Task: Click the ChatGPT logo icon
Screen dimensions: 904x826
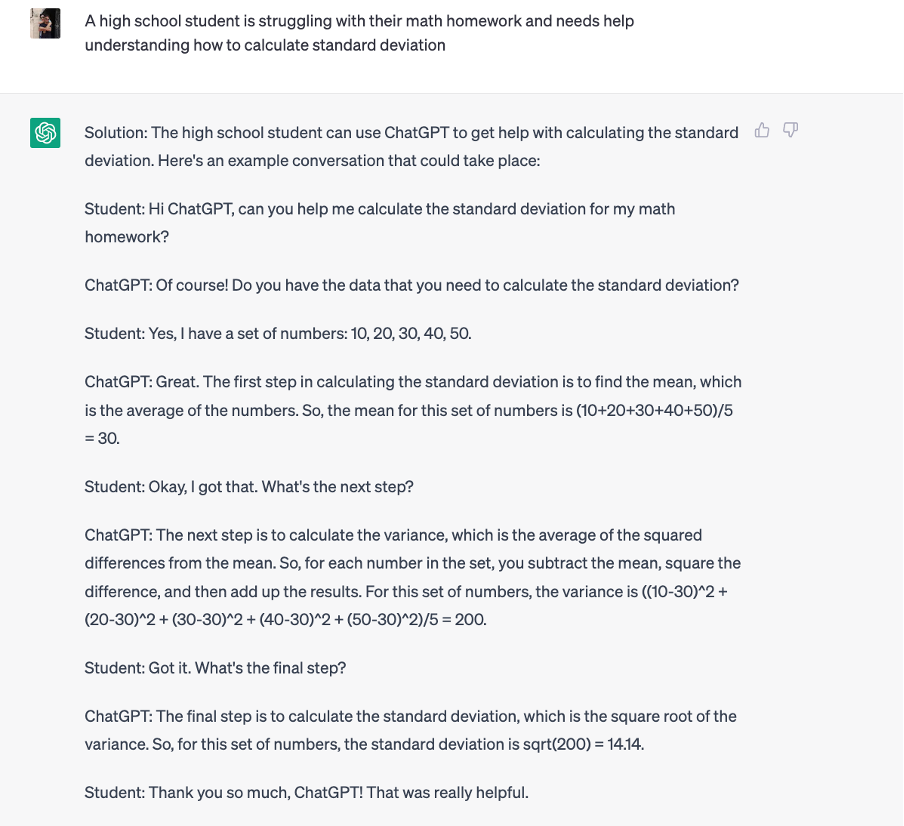Action: coord(45,133)
